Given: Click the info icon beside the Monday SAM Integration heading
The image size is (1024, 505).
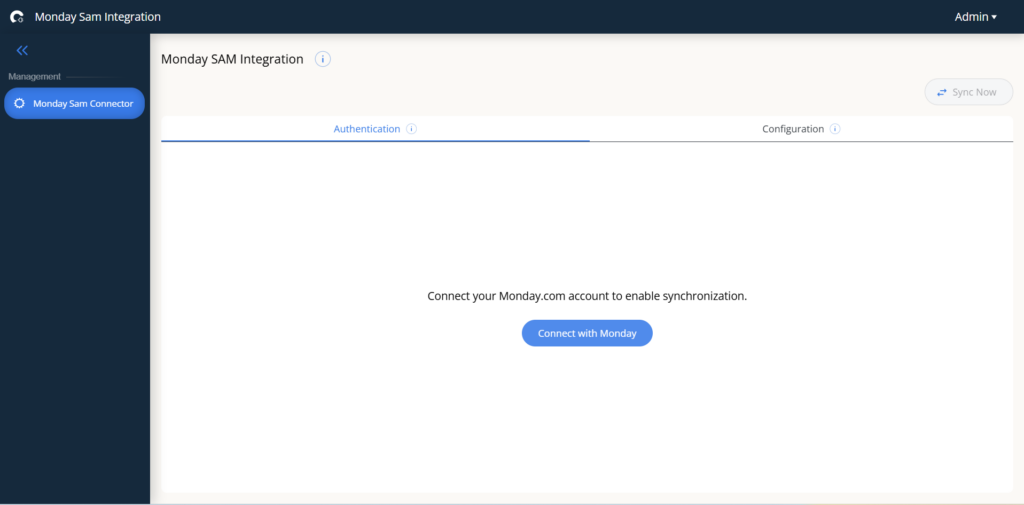Looking at the screenshot, I should 322,59.
